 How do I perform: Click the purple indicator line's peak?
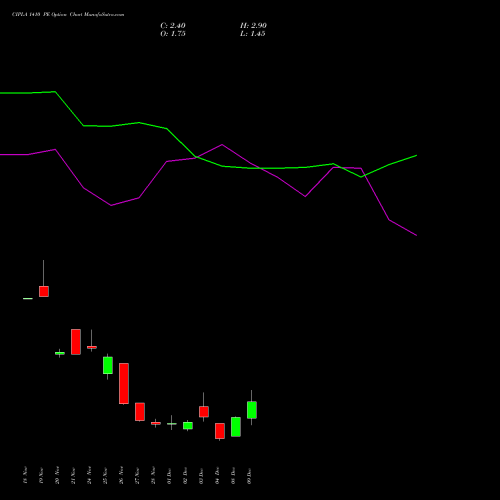pos(222,145)
